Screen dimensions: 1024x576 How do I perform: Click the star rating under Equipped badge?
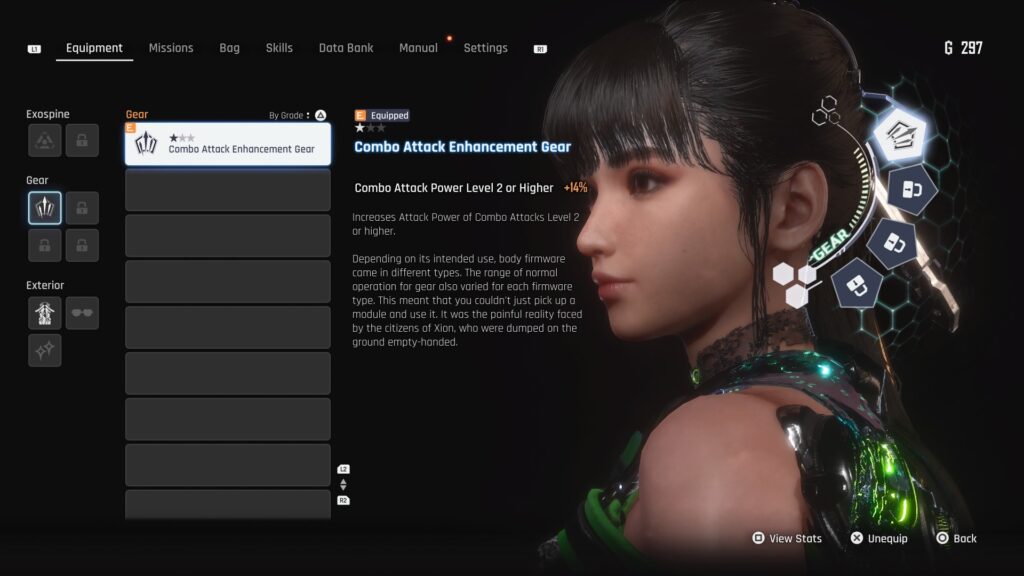coord(370,128)
